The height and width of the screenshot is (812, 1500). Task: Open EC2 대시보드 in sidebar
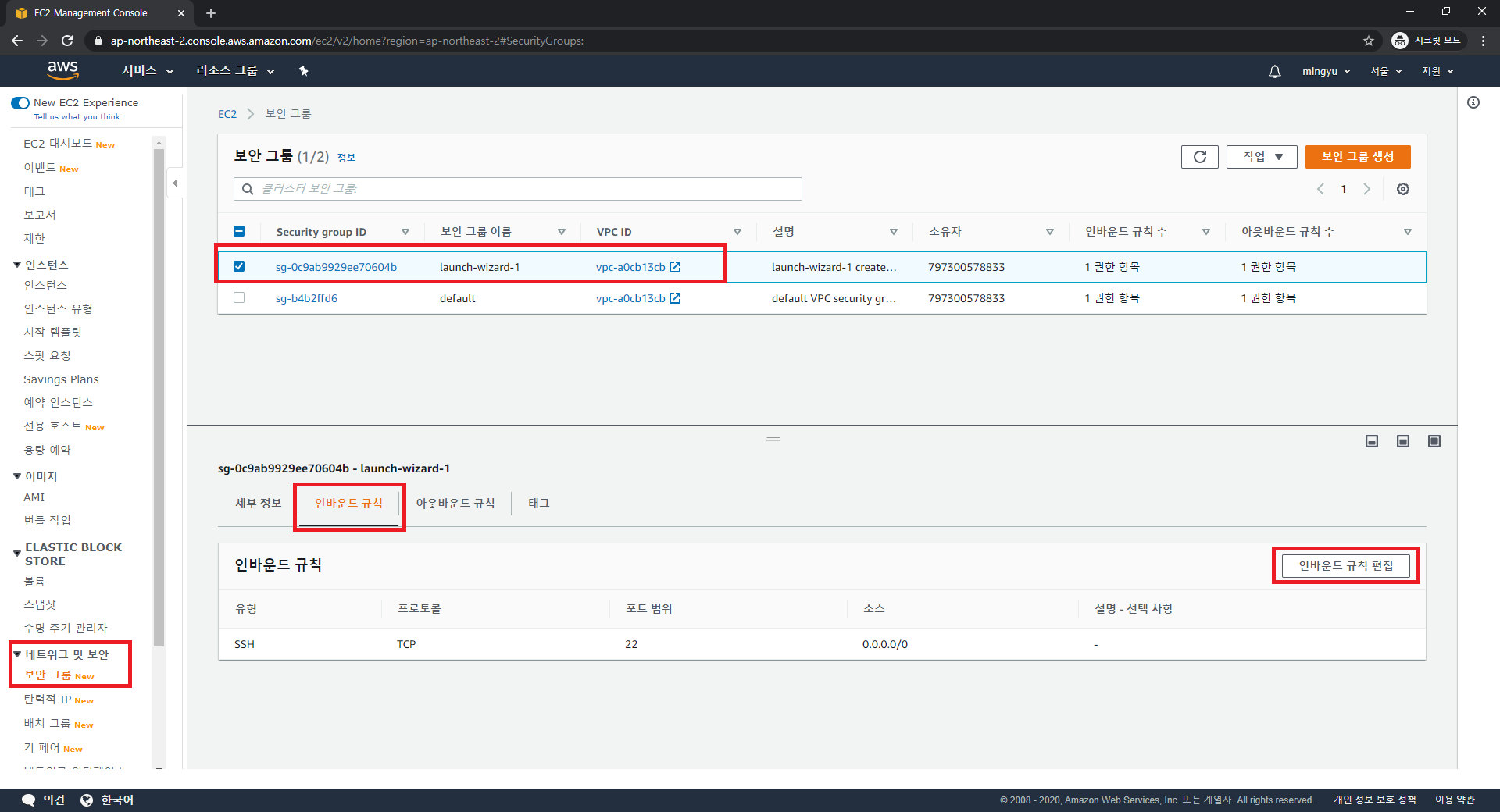[58, 144]
